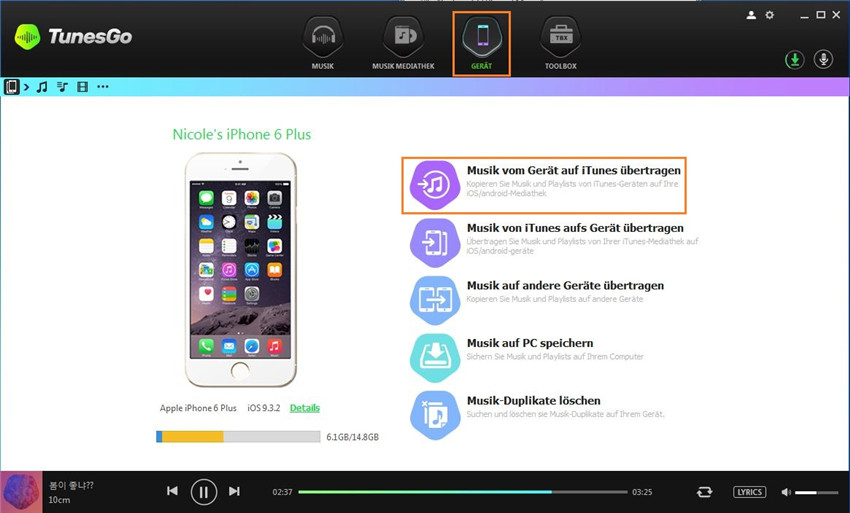Viewport: 850px width, 513px height.
Task: Choose Musik auf andere Geräte übertragen
Action: (565, 285)
